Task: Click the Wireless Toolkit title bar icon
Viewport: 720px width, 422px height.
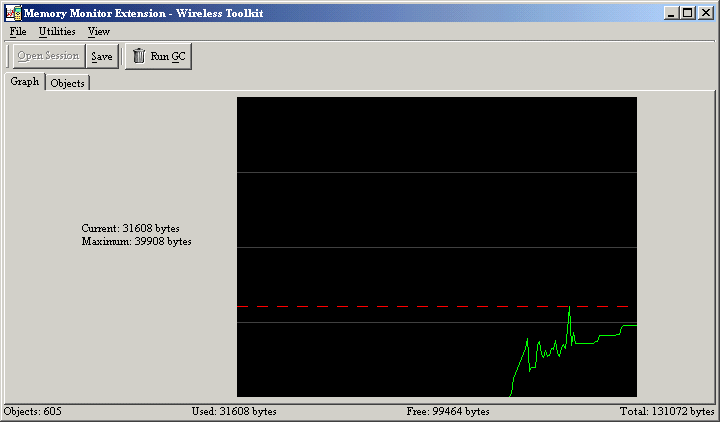Action: click(14, 13)
